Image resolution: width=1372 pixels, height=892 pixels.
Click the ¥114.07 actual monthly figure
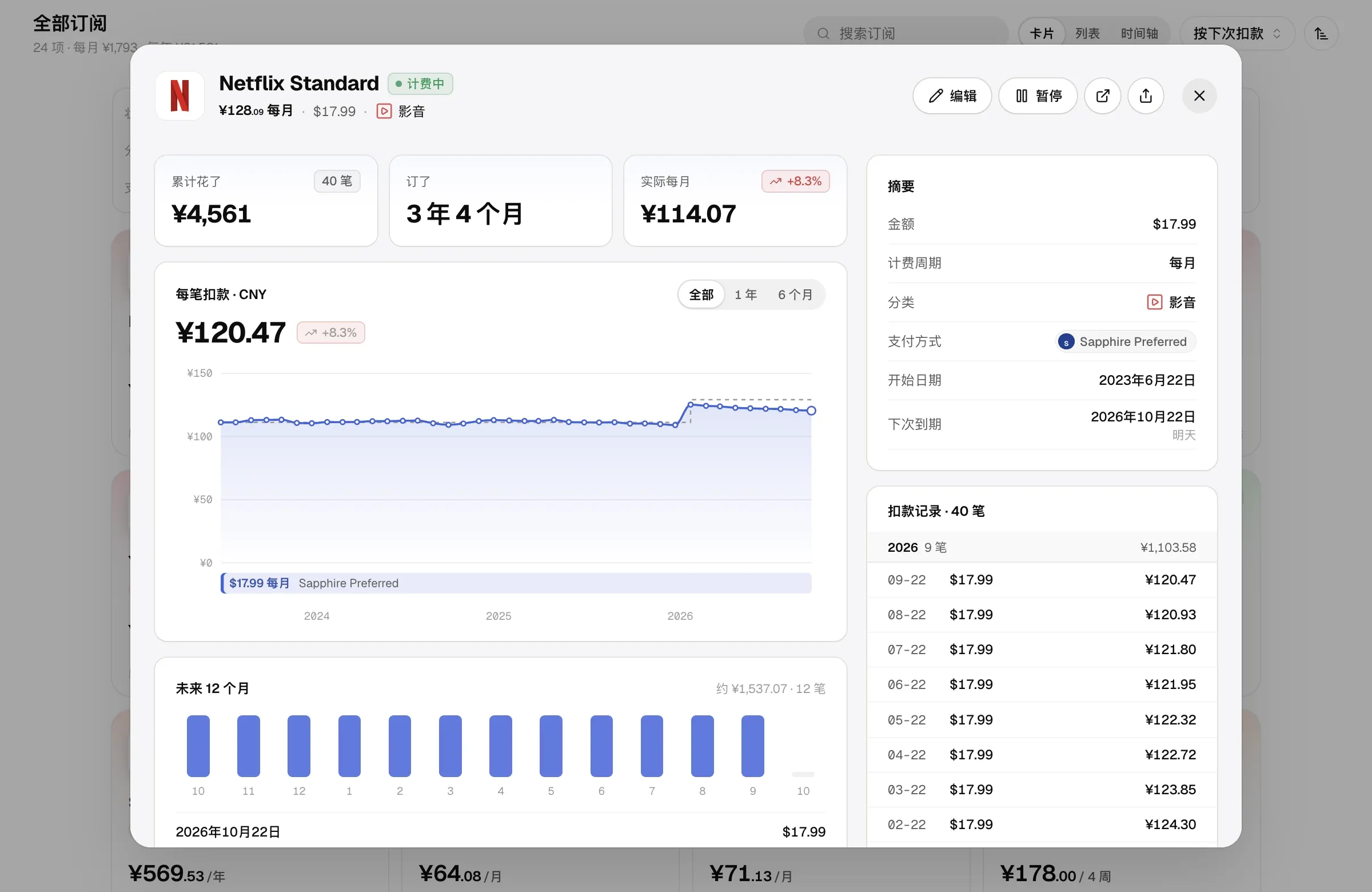[688, 214]
